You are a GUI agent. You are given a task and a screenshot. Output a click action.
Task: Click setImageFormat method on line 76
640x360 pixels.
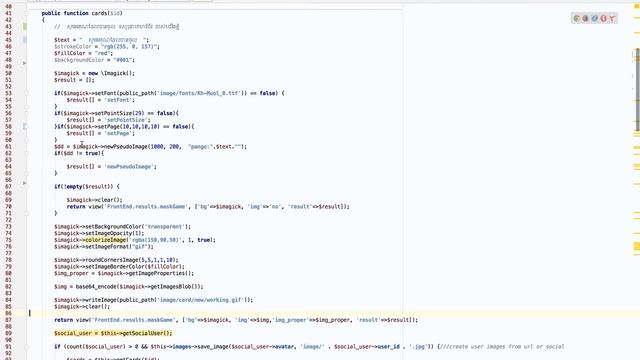[108, 247]
